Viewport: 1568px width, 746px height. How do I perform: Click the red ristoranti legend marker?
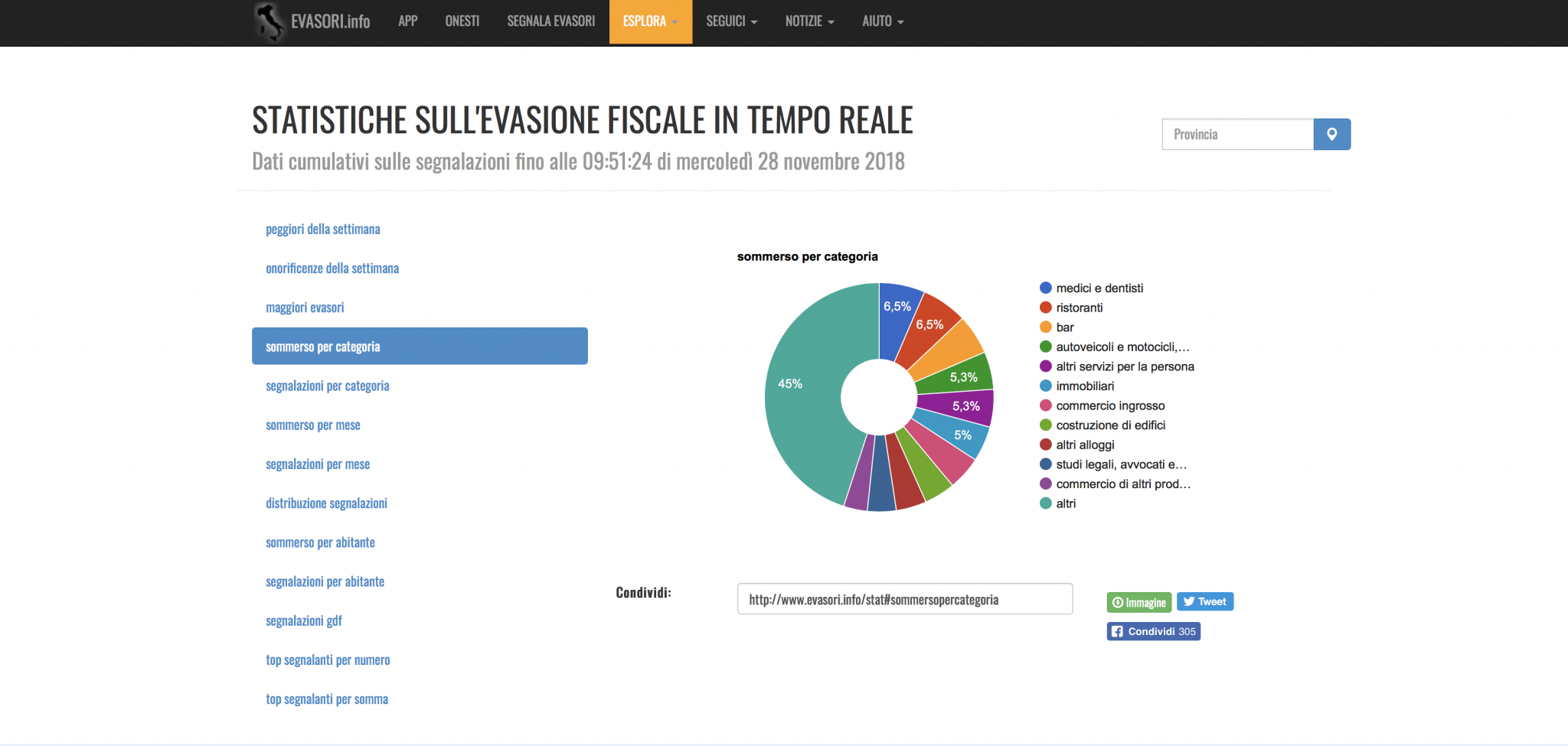pyautogui.click(x=1045, y=308)
